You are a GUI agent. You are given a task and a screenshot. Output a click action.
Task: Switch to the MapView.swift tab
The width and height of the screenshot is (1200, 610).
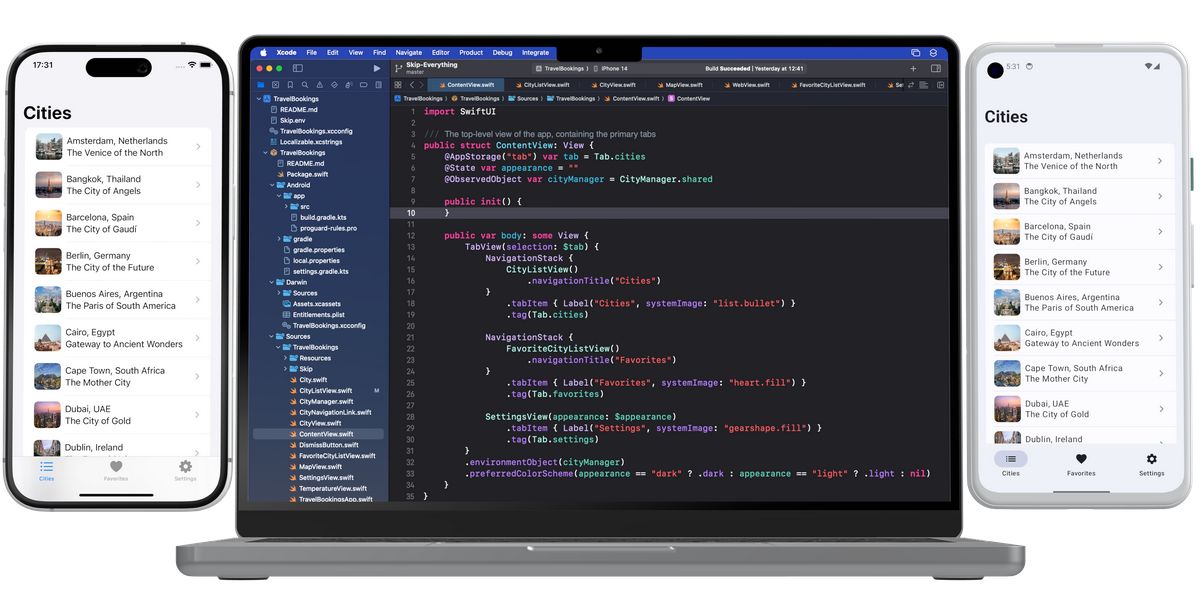679,84
